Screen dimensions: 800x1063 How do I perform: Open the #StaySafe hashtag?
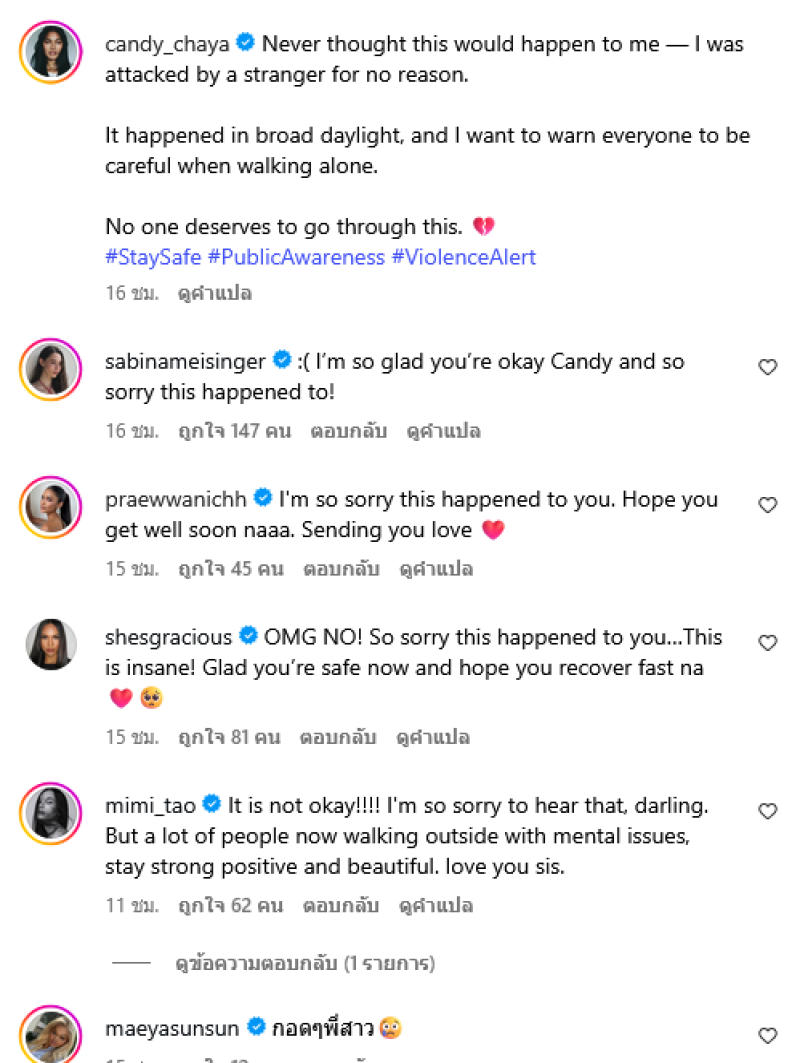click(153, 257)
